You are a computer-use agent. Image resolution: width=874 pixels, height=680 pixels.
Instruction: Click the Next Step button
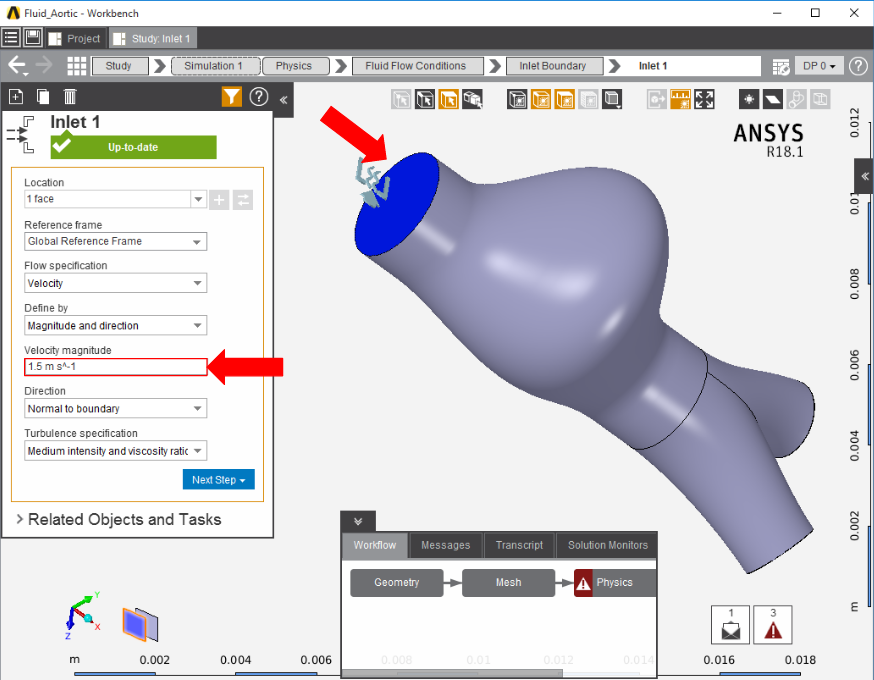coord(218,480)
